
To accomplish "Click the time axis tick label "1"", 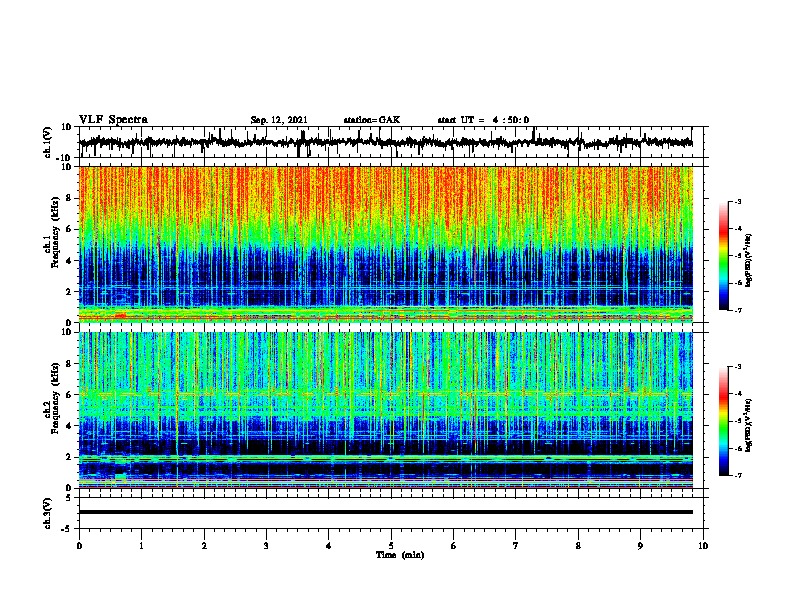I will tap(141, 546).
